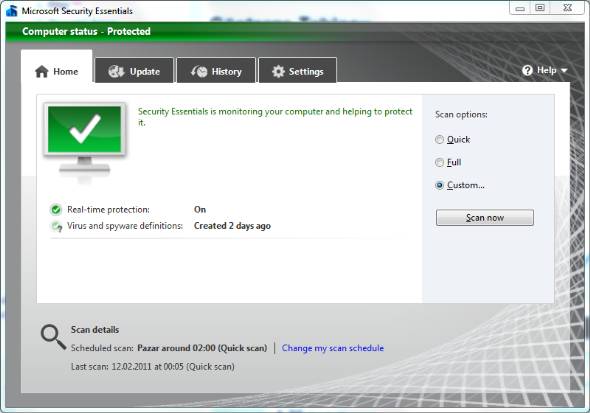
Task: Start scanning with the Scan now button
Action: (x=485, y=218)
